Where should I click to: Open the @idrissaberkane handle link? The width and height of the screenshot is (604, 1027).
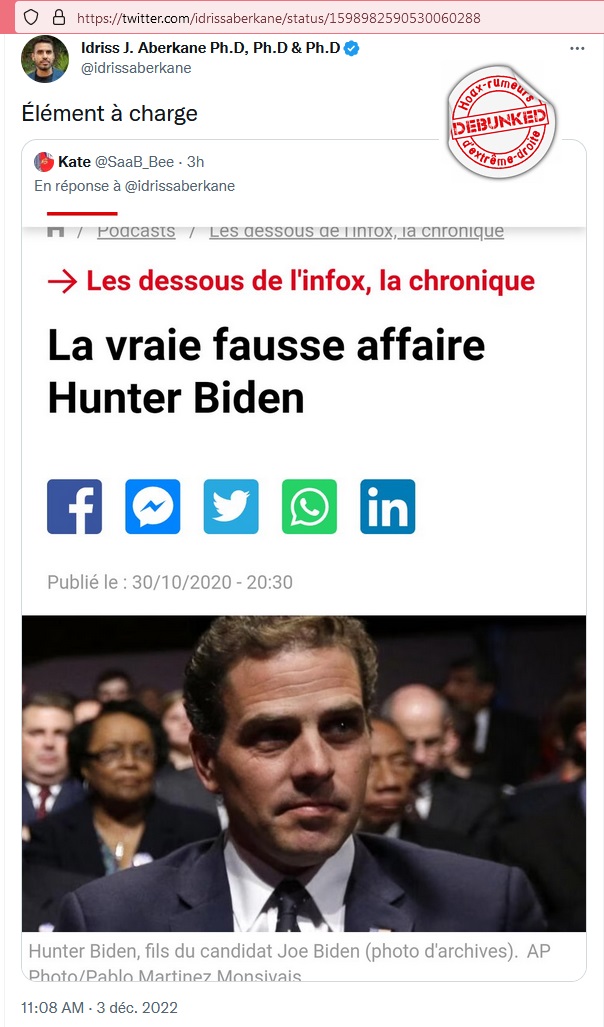point(136,68)
